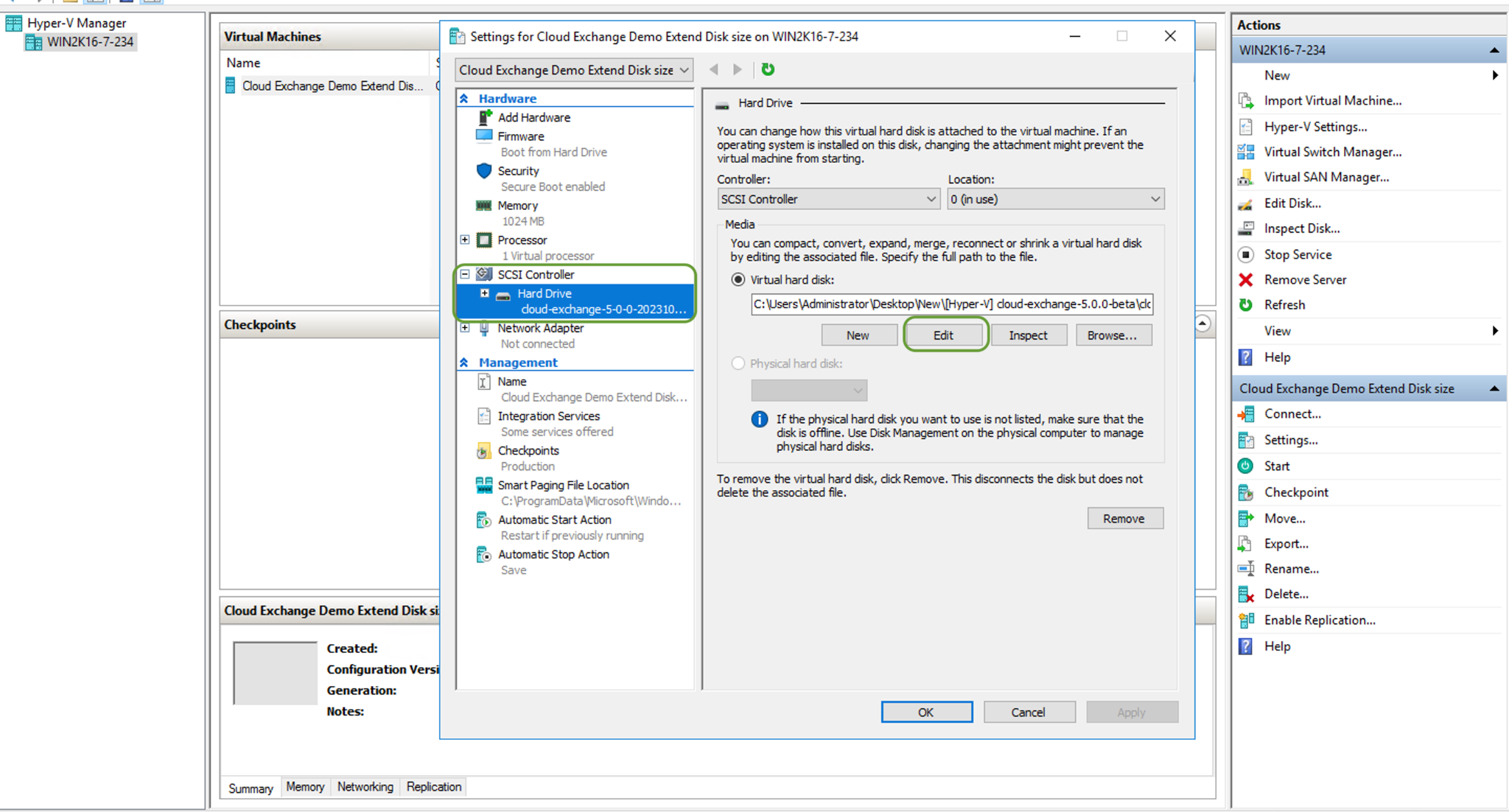Collapse the Management section header
Image resolution: width=1509 pixels, height=812 pixels.
click(x=464, y=363)
